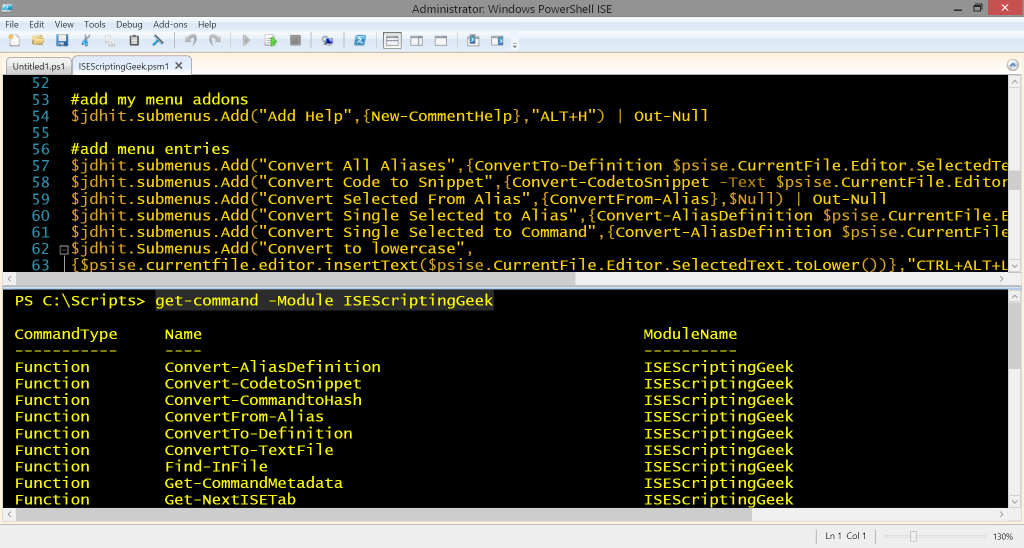Click Get-NextISETab in console output
This screenshot has height=548, width=1024.
230,500
